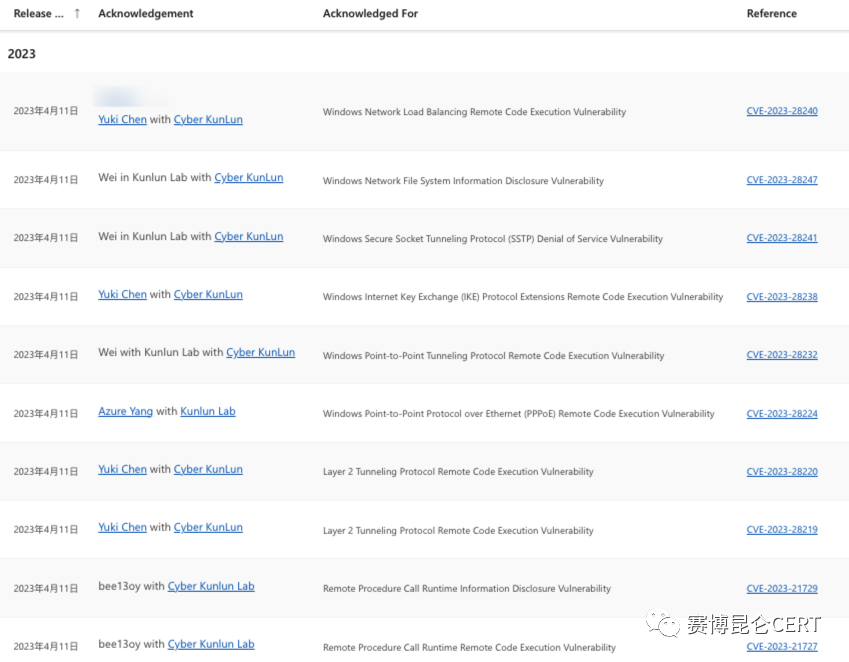The image size is (849, 662).
Task: Select Layer 2 Tunneling text in CVE-2023-28219 row
Action: 458,530
